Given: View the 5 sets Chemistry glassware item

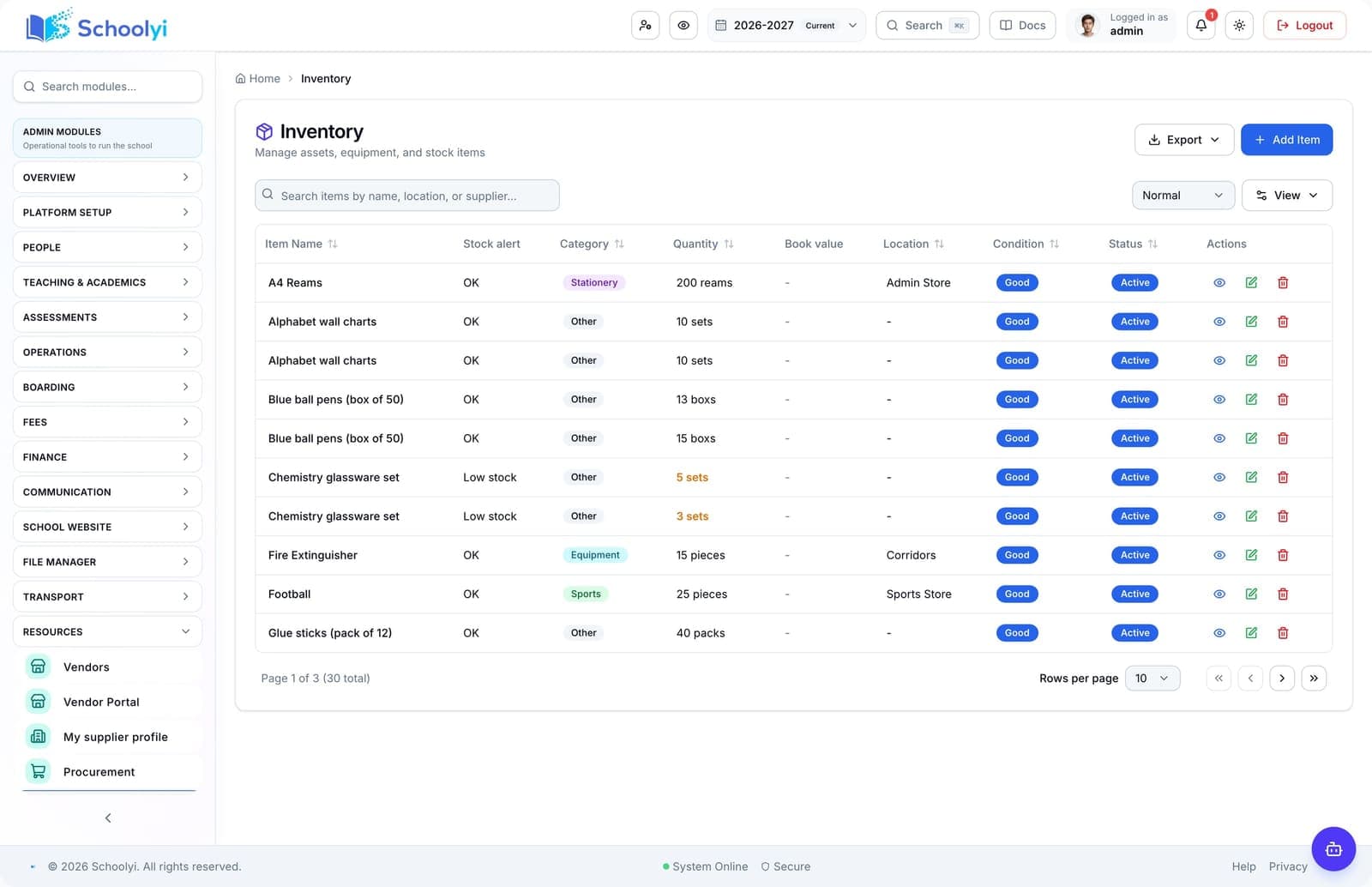Looking at the screenshot, I should (1219, 477).
